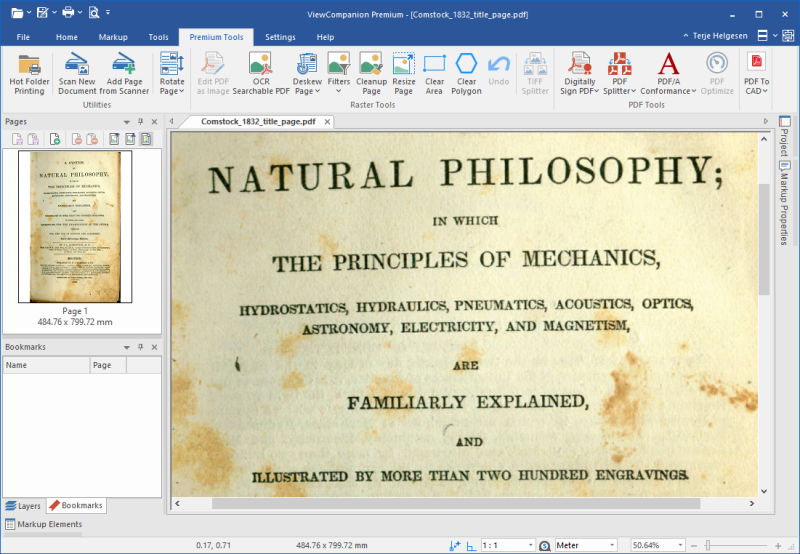Switch to the Markup ribbon tab
Viewport: 800px width, 554px height.
[113, 37]
